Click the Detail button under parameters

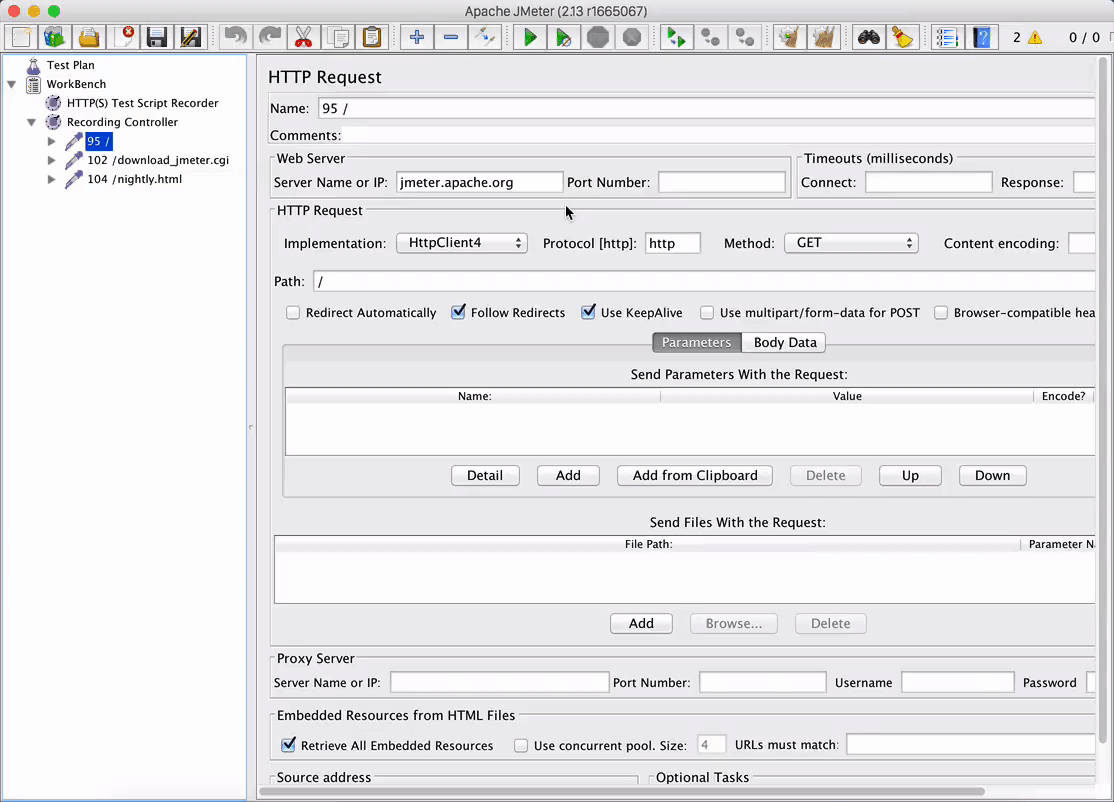point(485,475)
